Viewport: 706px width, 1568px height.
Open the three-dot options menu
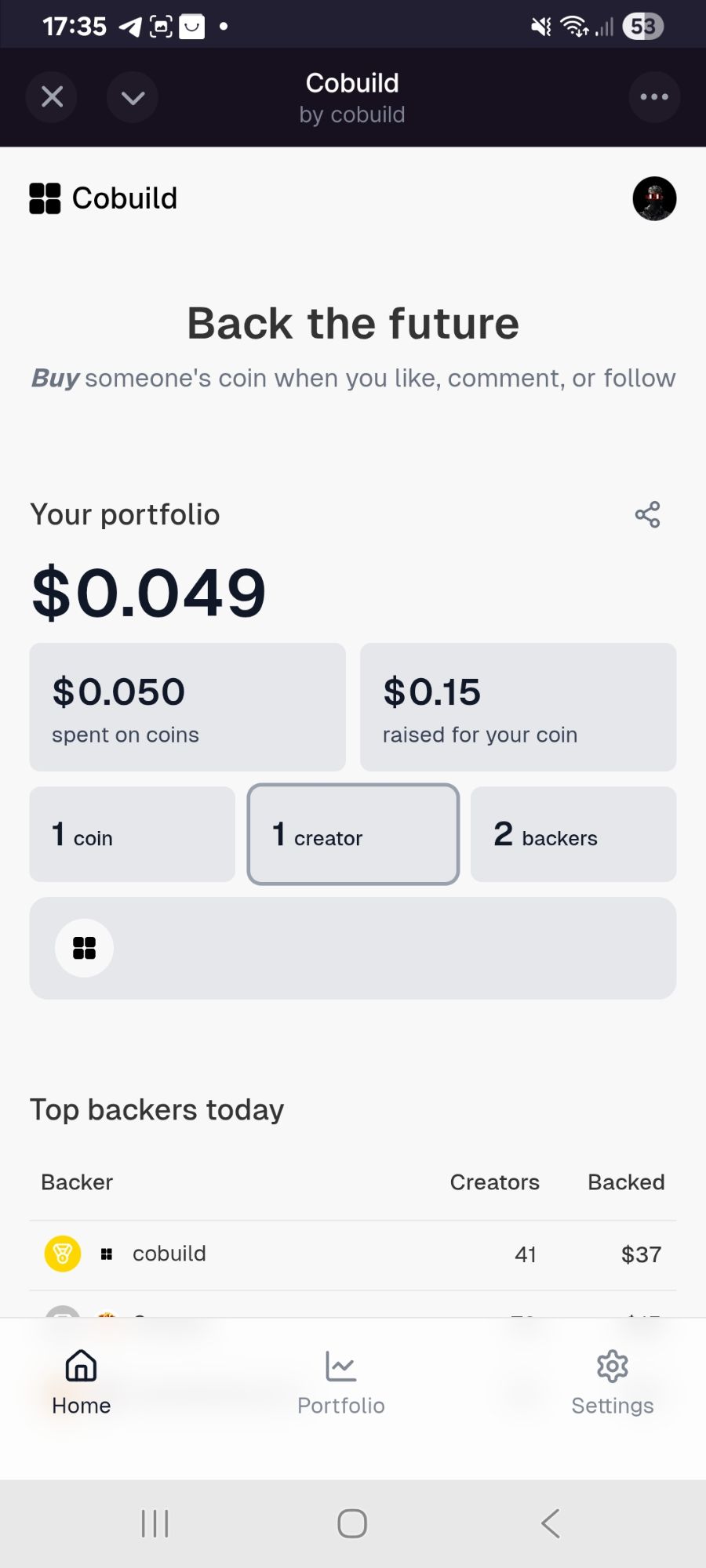[x=653, y=97]
